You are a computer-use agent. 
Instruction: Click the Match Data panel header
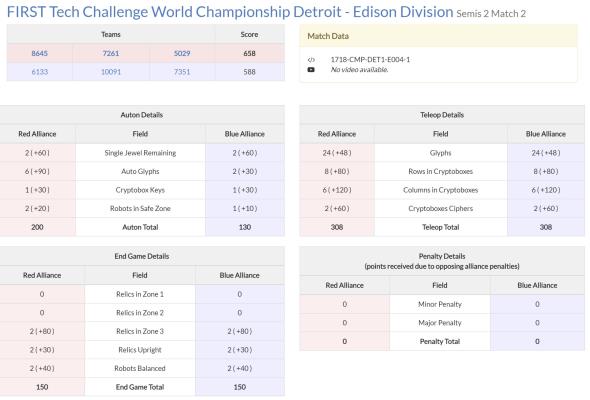(x=438, y=36)
